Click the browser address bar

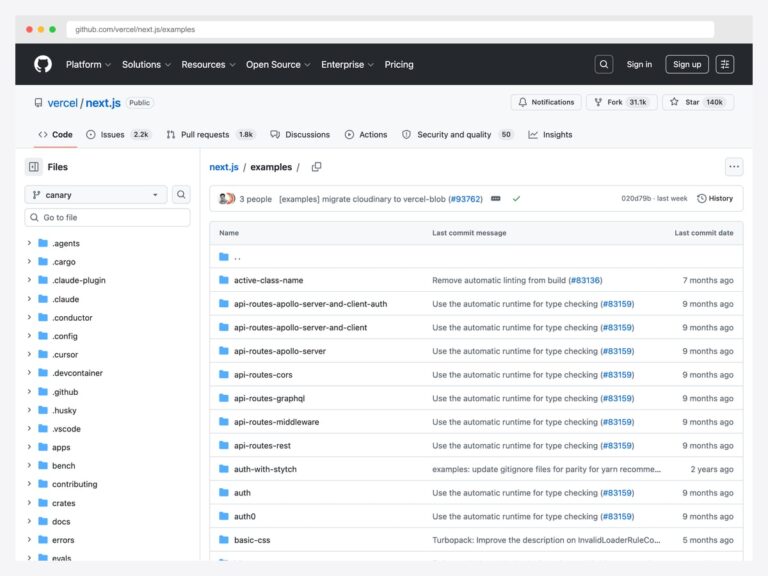[x=390, y=29]
